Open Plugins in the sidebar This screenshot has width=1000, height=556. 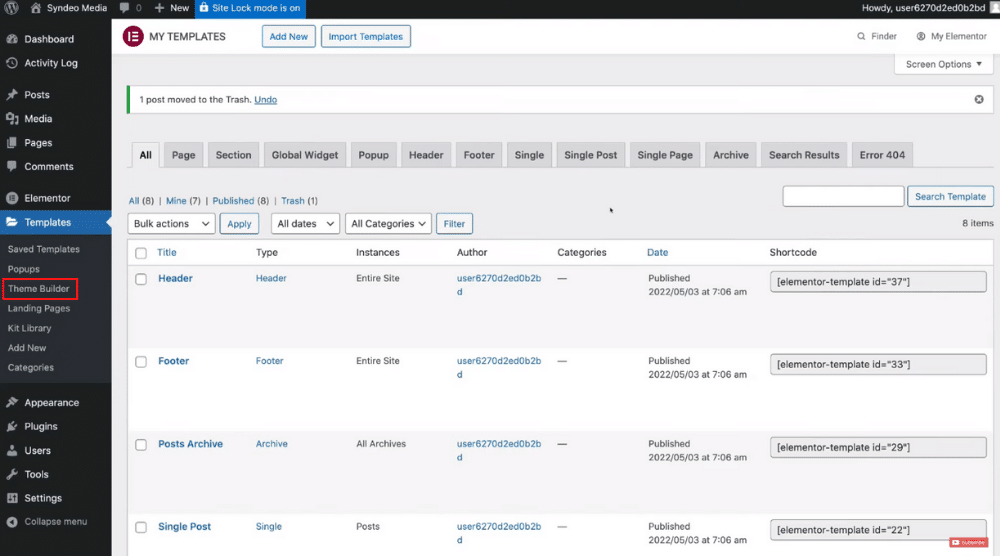click(x=41, y=427)
